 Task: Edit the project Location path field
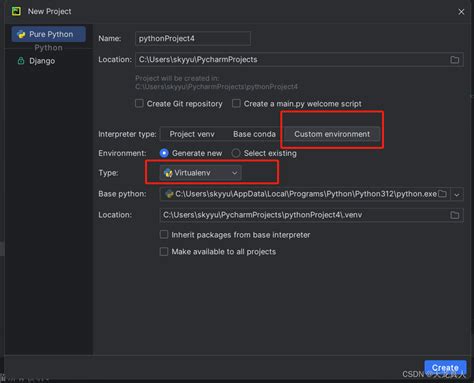[x=299, y=60]
